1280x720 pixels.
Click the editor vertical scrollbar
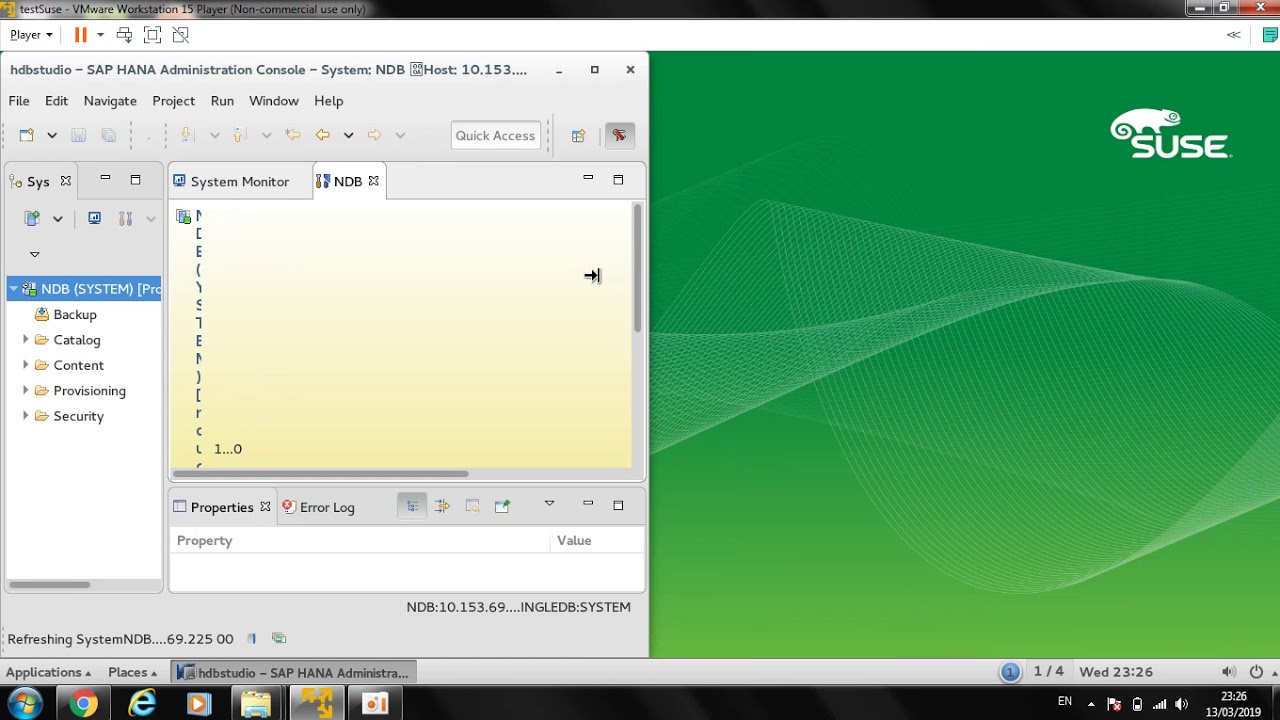pyautogui.click(x=637, y=268)
